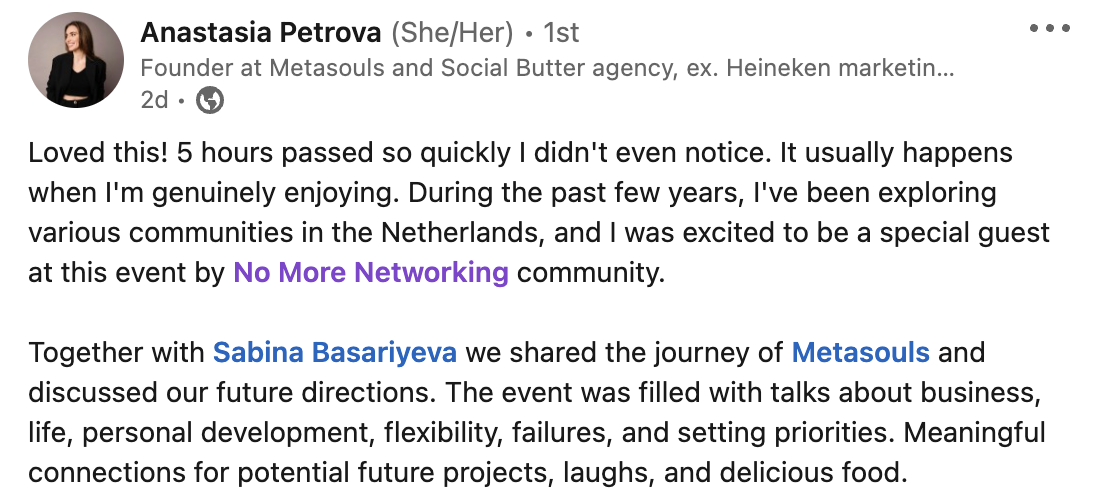Click 'Loved this!' at the post start

click(x=98, y=153)
